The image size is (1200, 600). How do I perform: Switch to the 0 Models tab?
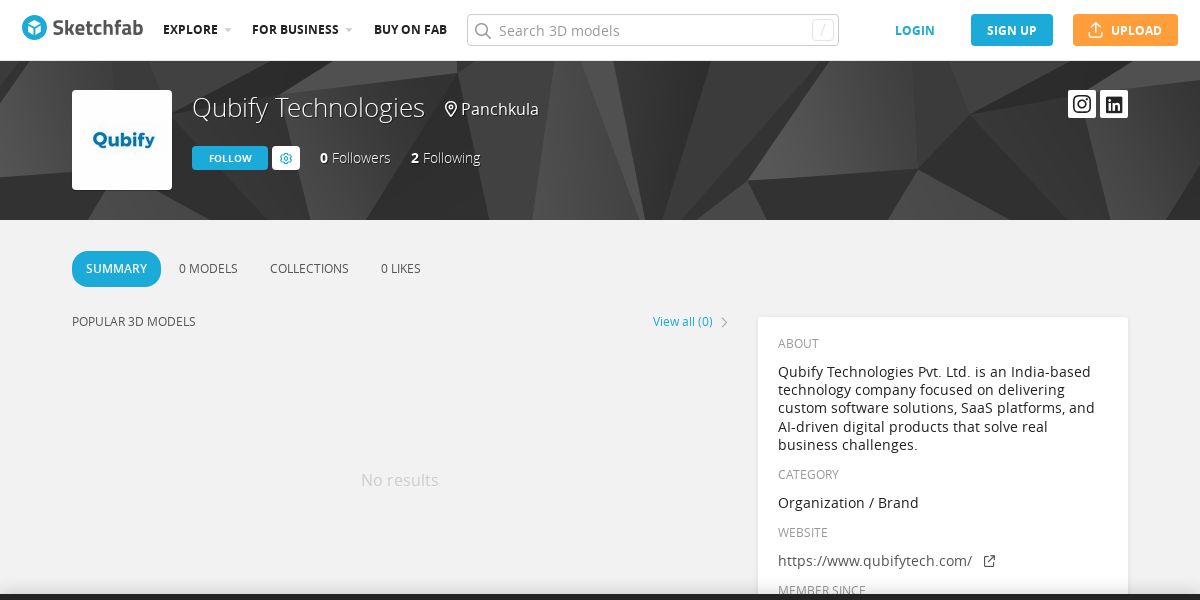[208, 269]
